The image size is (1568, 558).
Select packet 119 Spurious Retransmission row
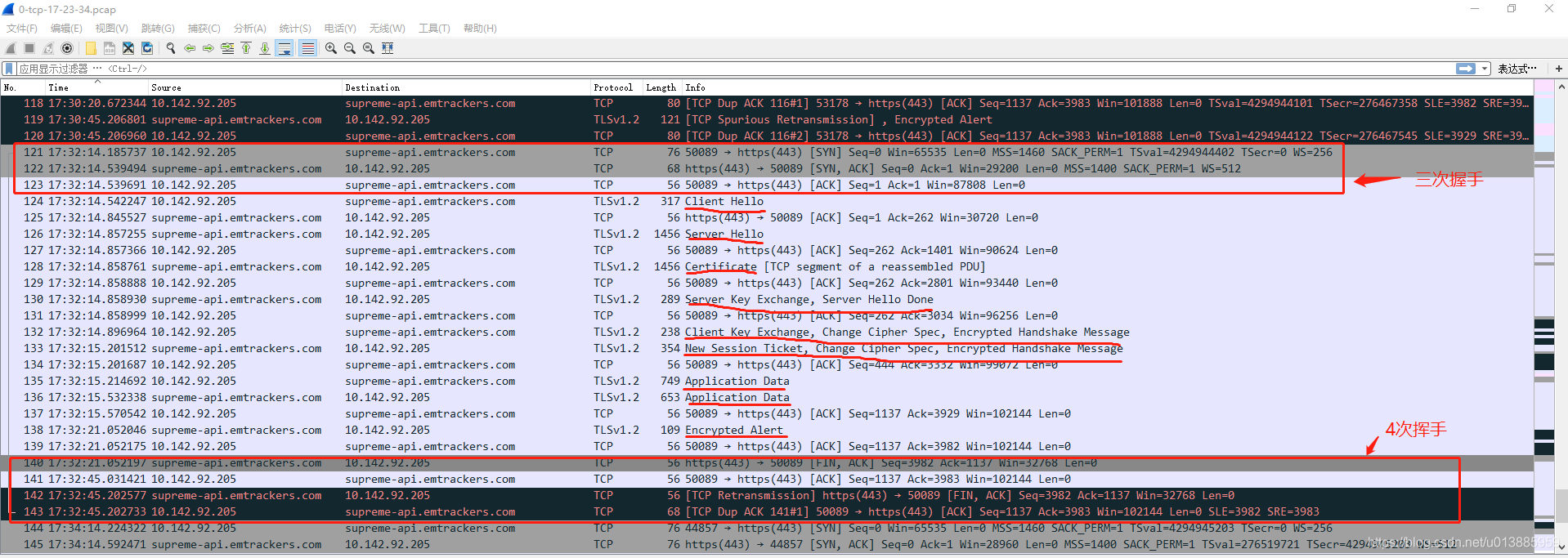pyautogui.click(x=767, y=119)
